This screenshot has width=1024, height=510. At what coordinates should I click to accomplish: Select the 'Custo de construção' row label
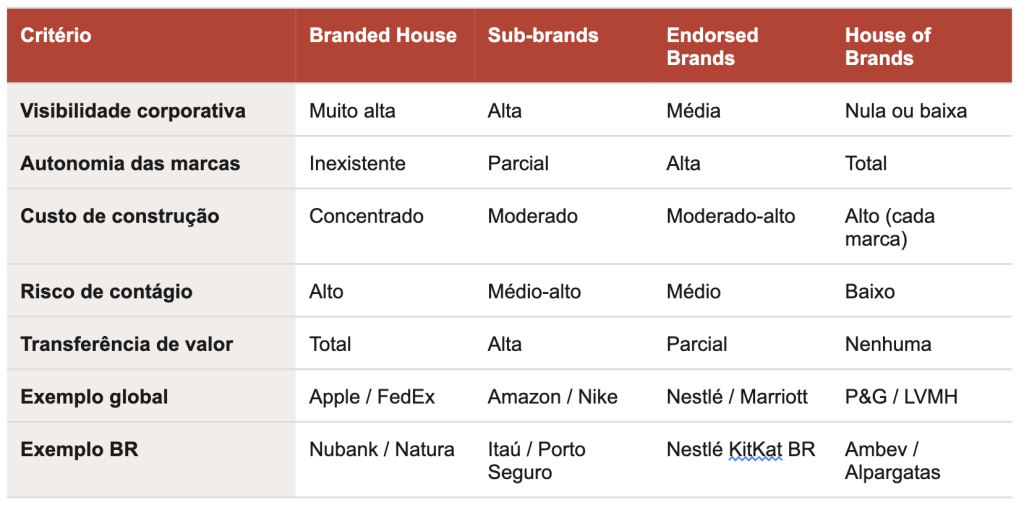coord(119,216)
